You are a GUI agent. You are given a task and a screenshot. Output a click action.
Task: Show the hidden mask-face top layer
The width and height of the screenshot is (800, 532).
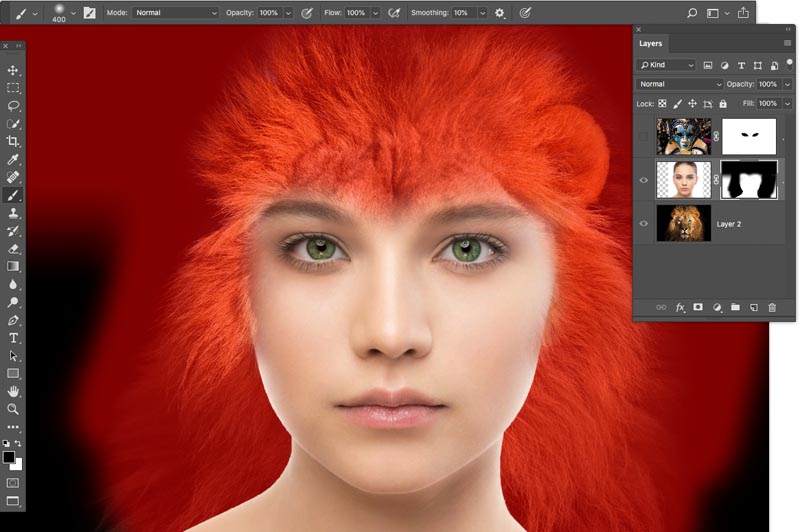point(645,137)
